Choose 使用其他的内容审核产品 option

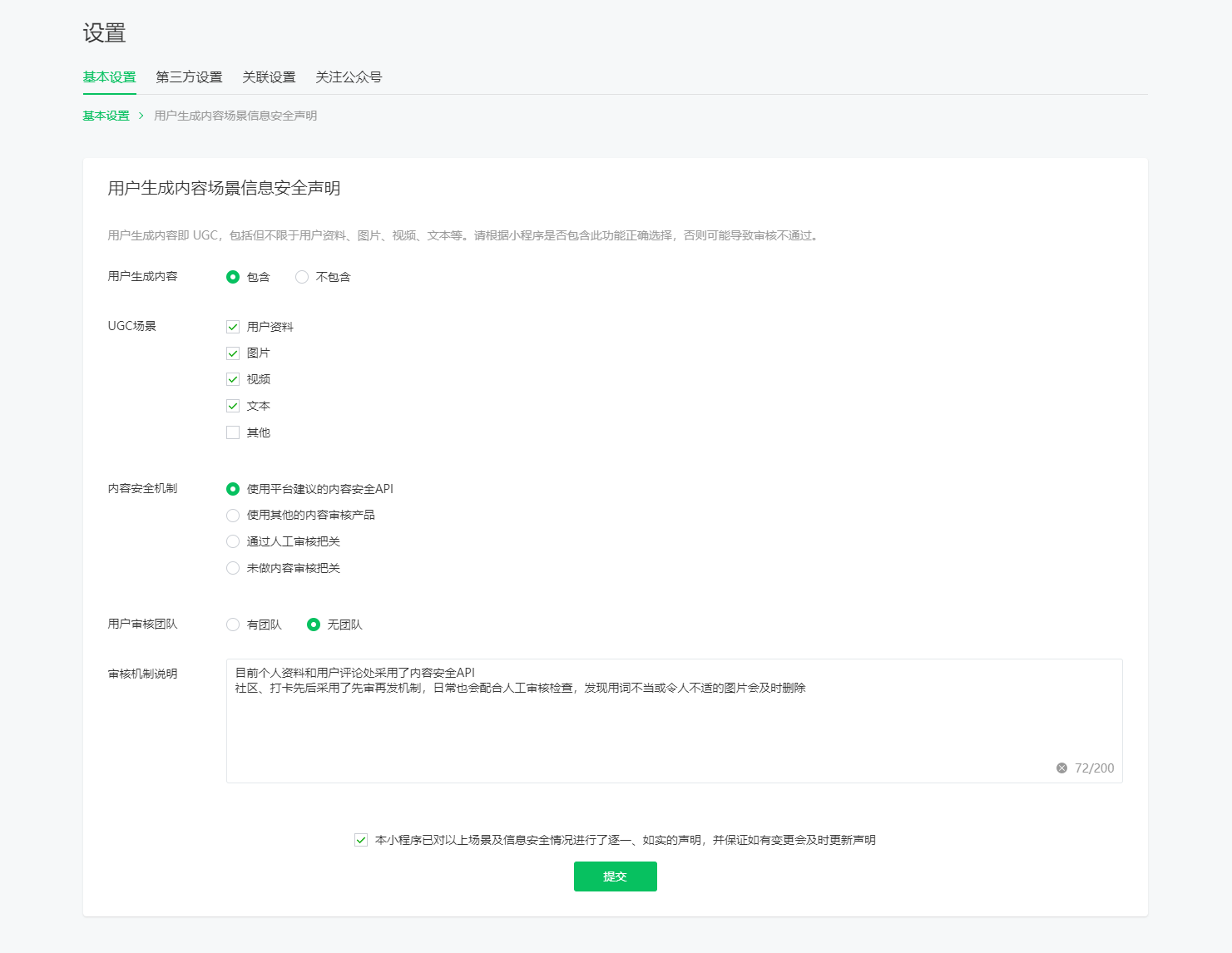[x=233, y=516]
